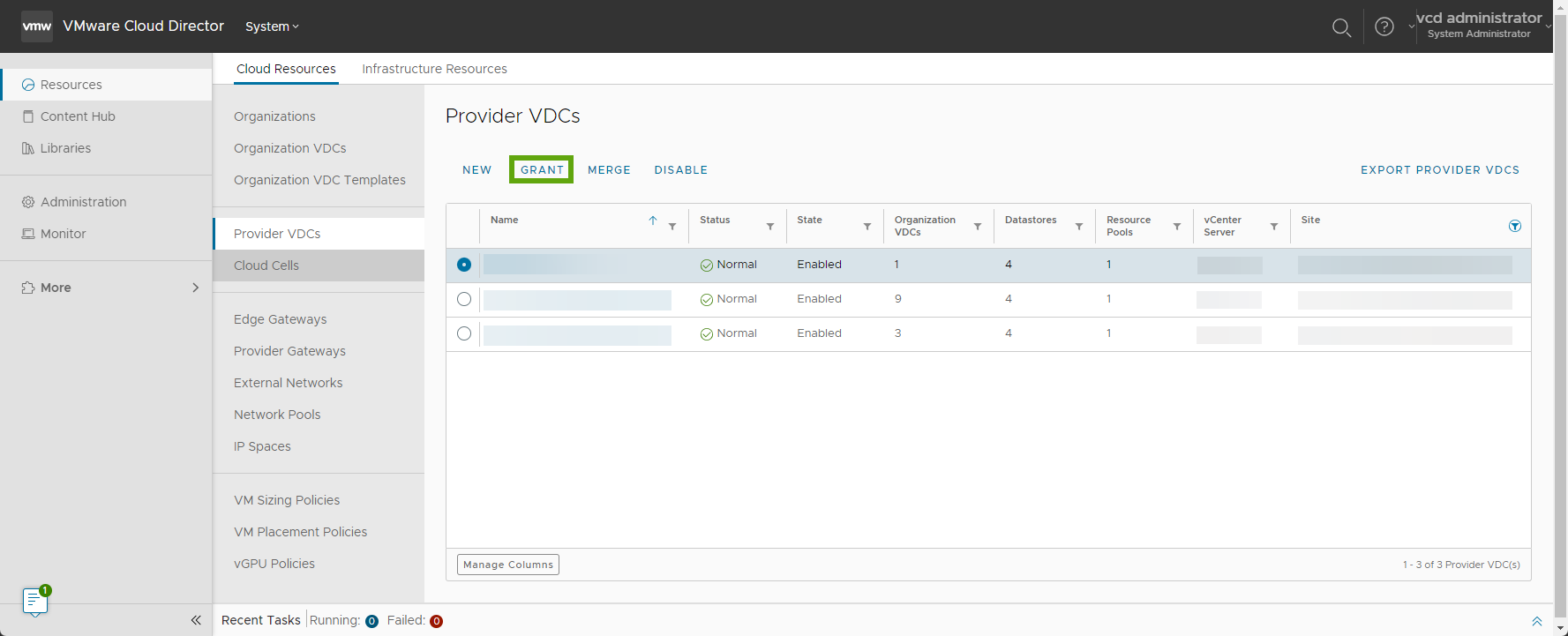This screenshot has height=636, width=1568.
Task: Click the 'Provider VDCs' page heading
Action: pyautogui.click(x=513, y=116)
